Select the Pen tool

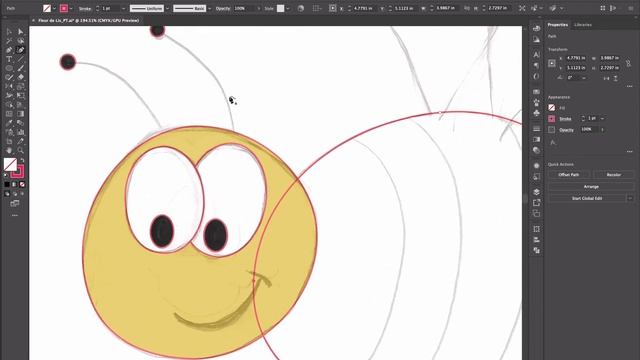[x=9, y=50]
